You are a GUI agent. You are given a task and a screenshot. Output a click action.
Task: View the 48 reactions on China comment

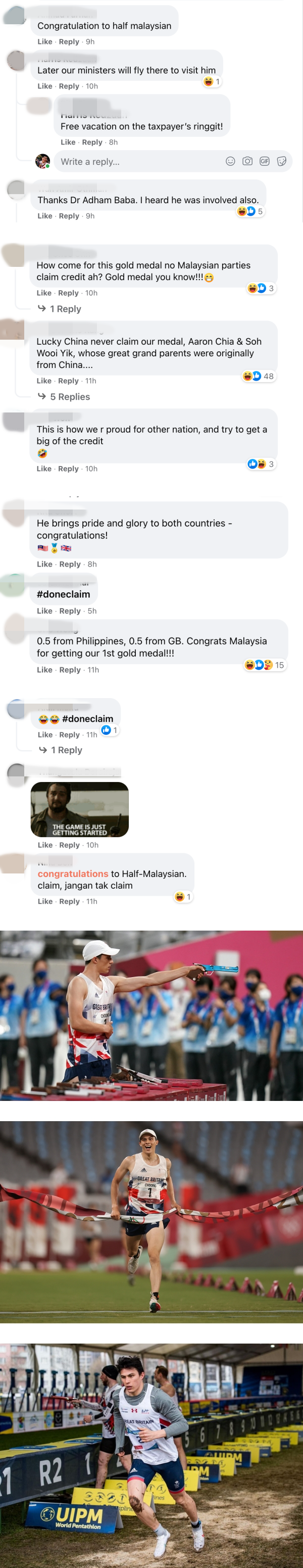[259, 376]
